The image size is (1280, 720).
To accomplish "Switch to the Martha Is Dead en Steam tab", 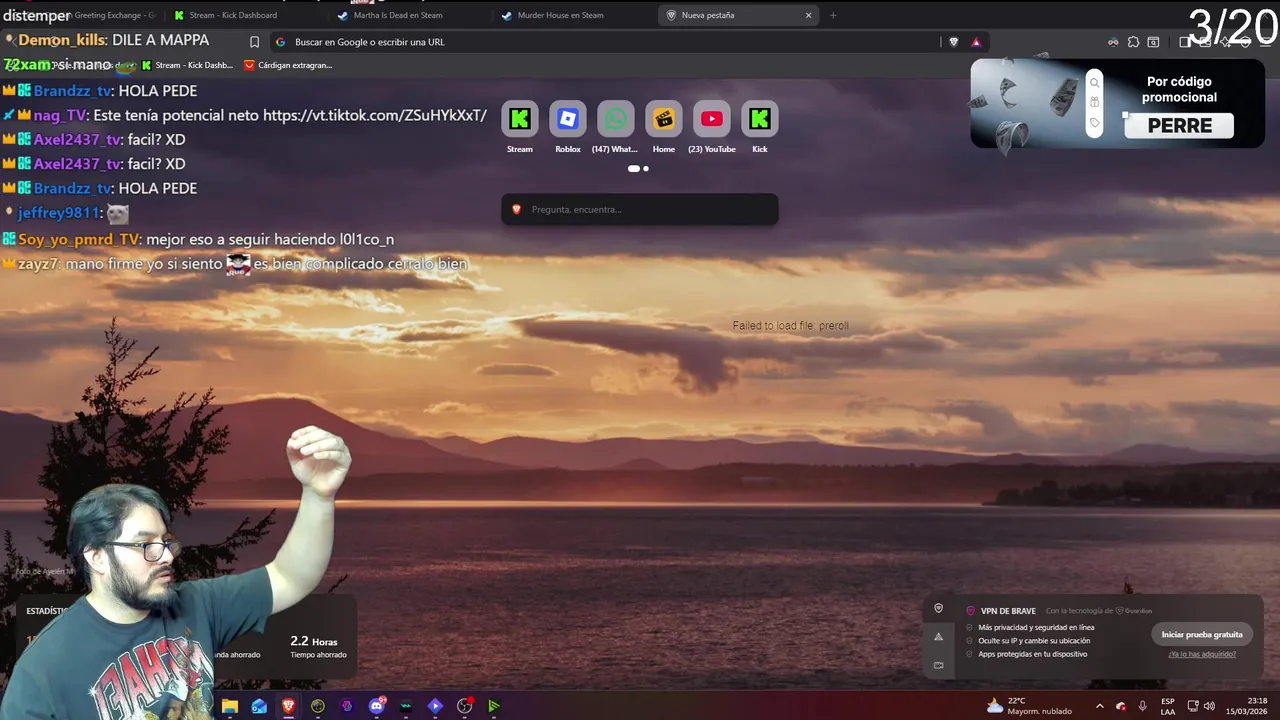I will (408, 15).
